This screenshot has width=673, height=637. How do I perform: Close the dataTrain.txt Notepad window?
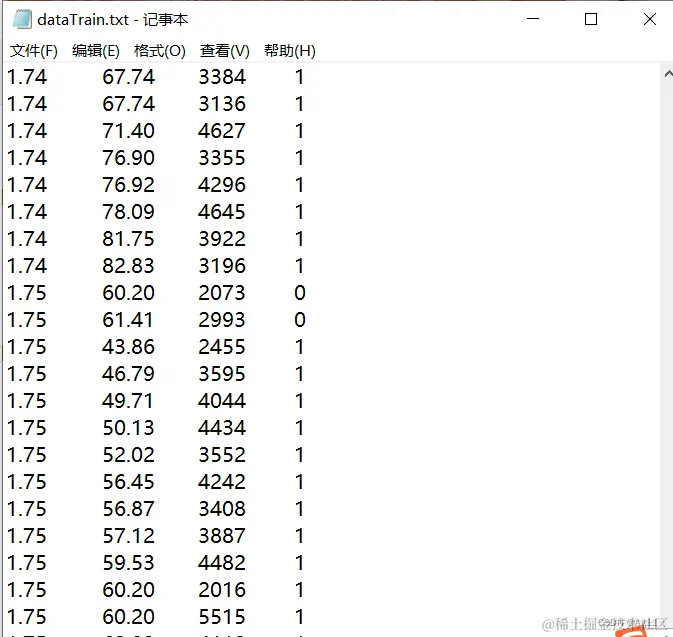click(x=650, y=19)
